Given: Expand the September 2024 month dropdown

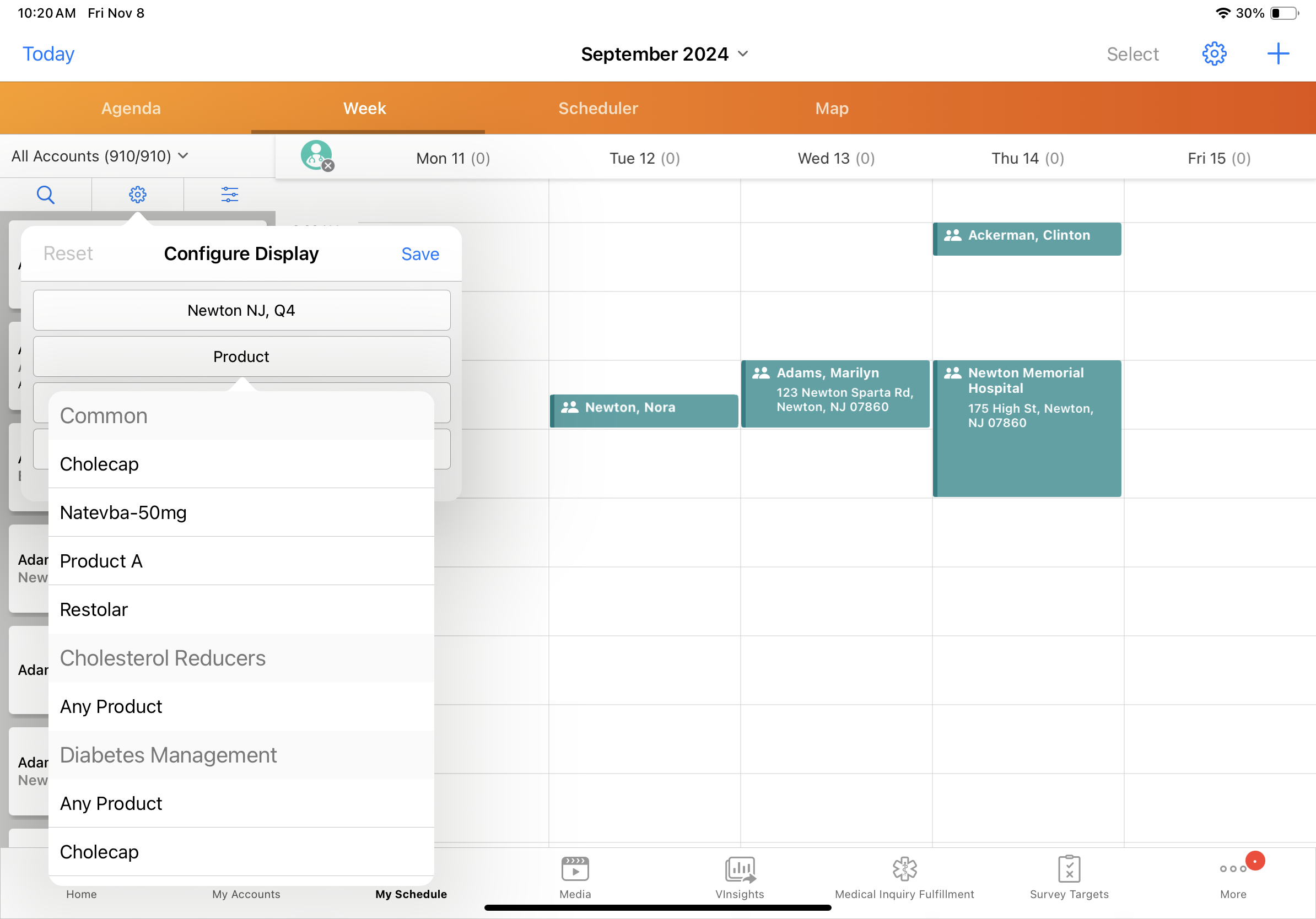Looking at the screenshot, I should click(x=664, y=54).
